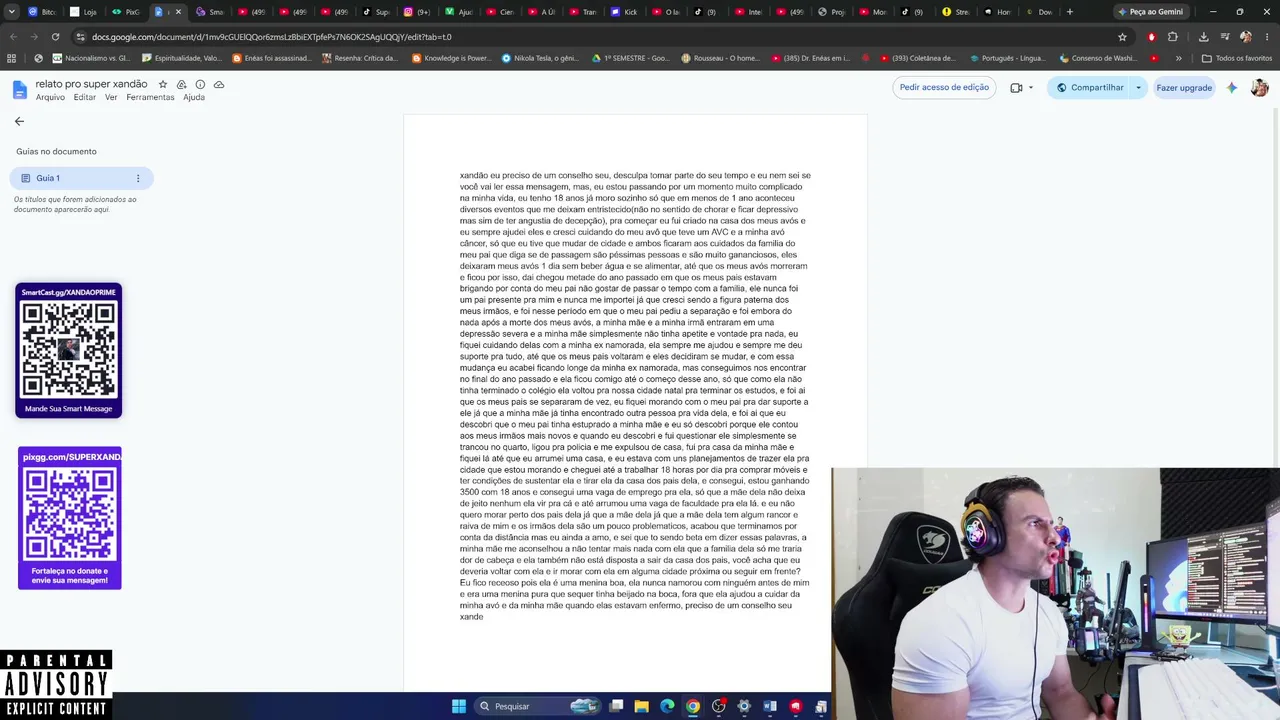1280x720 pixels.
Task: Click the webcam overlay of the streamer
Action: (1055, 594)
